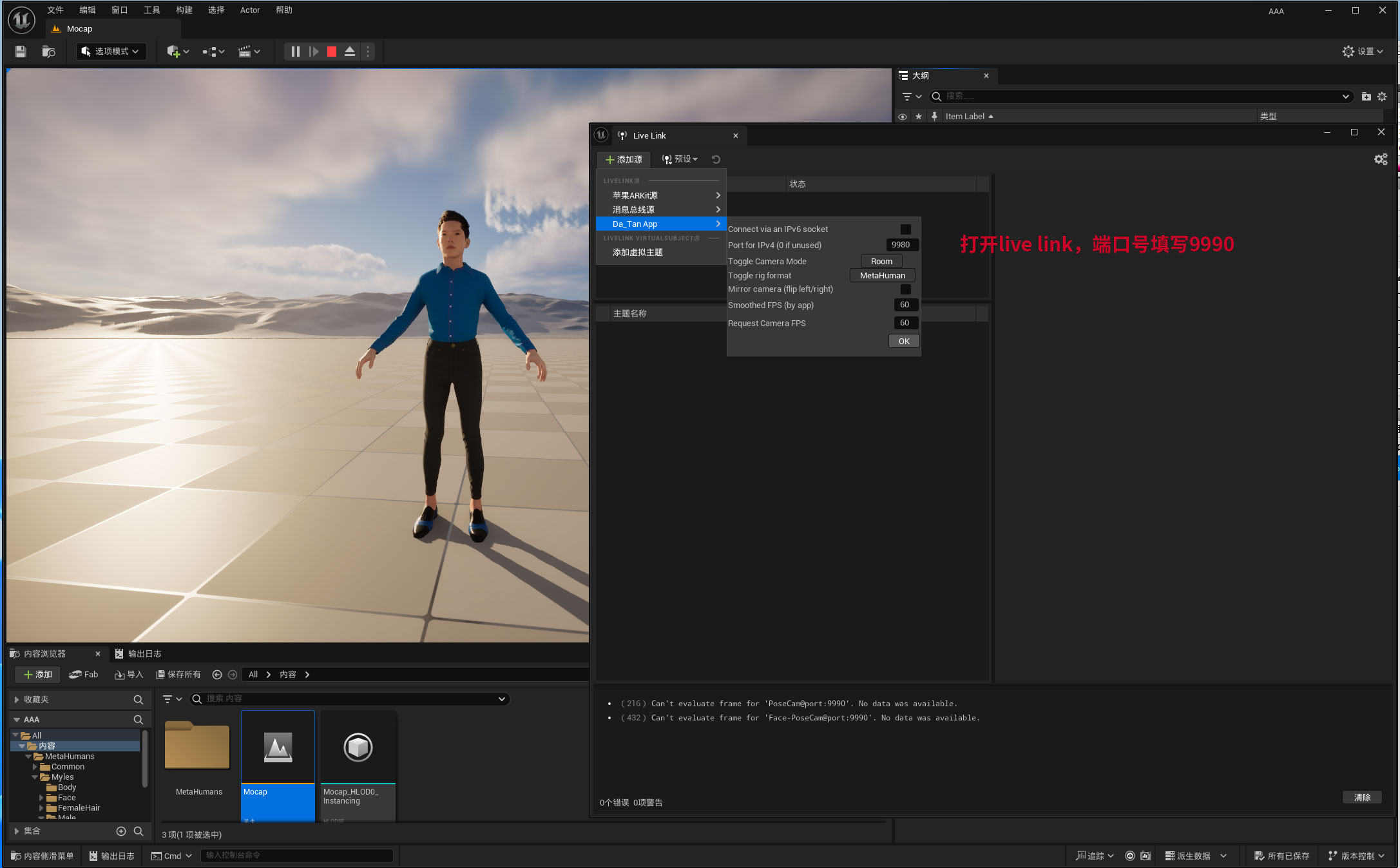Viewport: 1400px width, 868px height.
Task: Click the Port for IPv4 input field
Action: (x=901, y=245)
